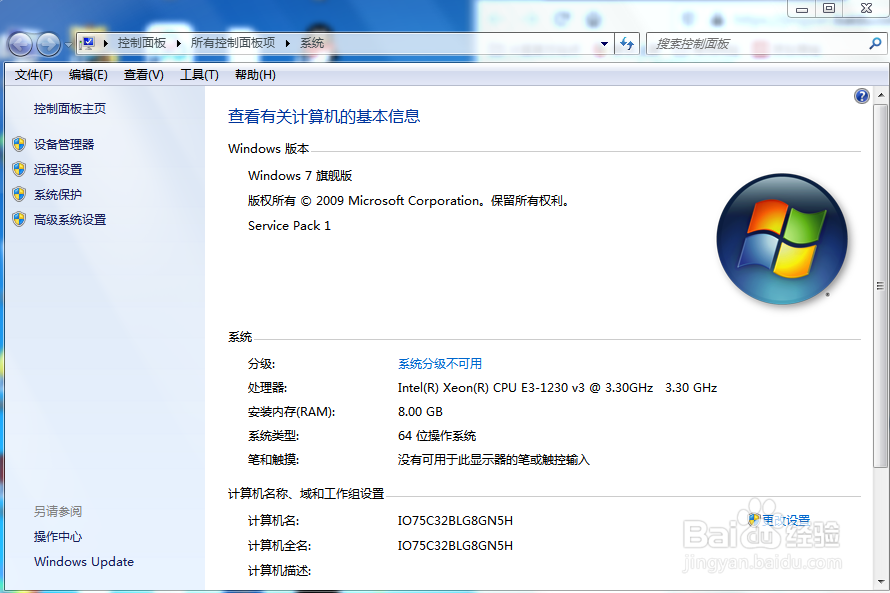The height and width of the screenshot is (593, 890).
Task: Click 系统分级不可用 rating link
Action: [440, 363]
